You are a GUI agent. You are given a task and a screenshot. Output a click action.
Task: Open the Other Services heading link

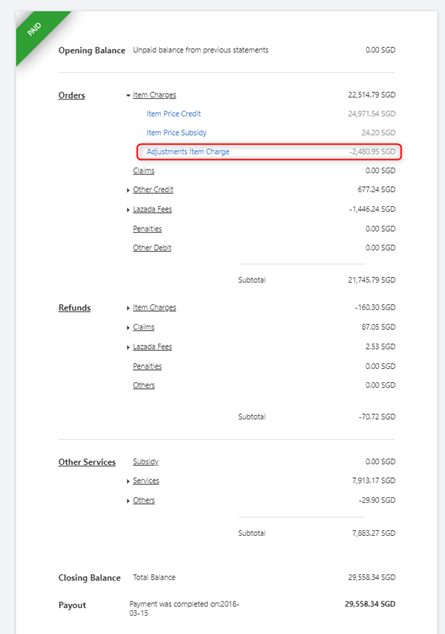click(87, 462)
